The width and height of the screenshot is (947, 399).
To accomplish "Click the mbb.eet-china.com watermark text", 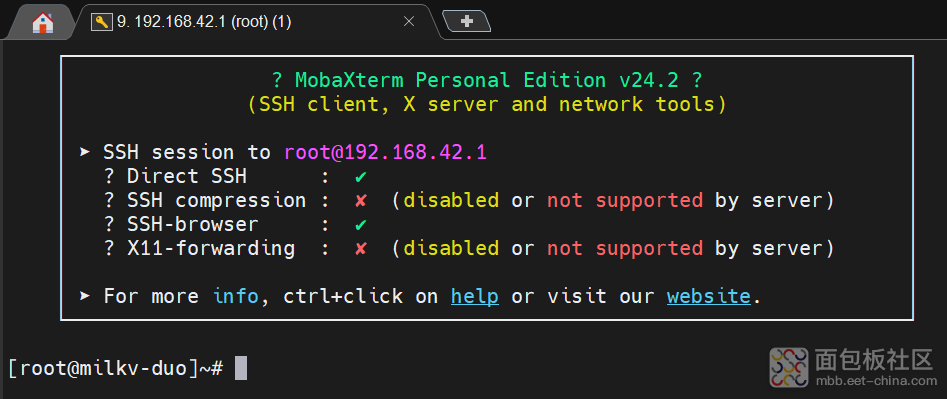I will tap(874, 381).
